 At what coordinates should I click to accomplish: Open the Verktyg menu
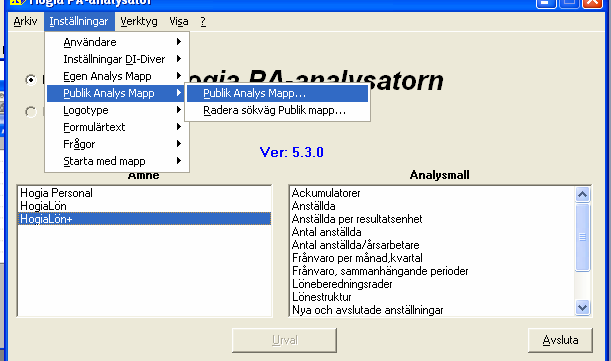(x=139, y=21)
